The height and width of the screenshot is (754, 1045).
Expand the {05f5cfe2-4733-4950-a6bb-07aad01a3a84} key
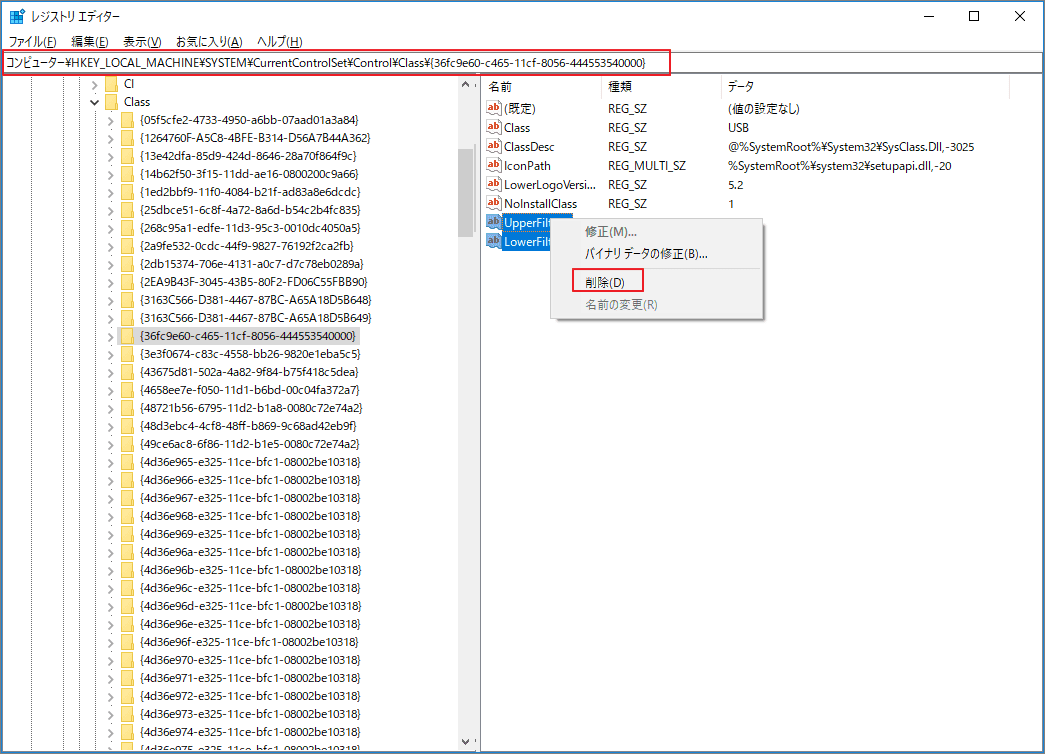(111, 120)
